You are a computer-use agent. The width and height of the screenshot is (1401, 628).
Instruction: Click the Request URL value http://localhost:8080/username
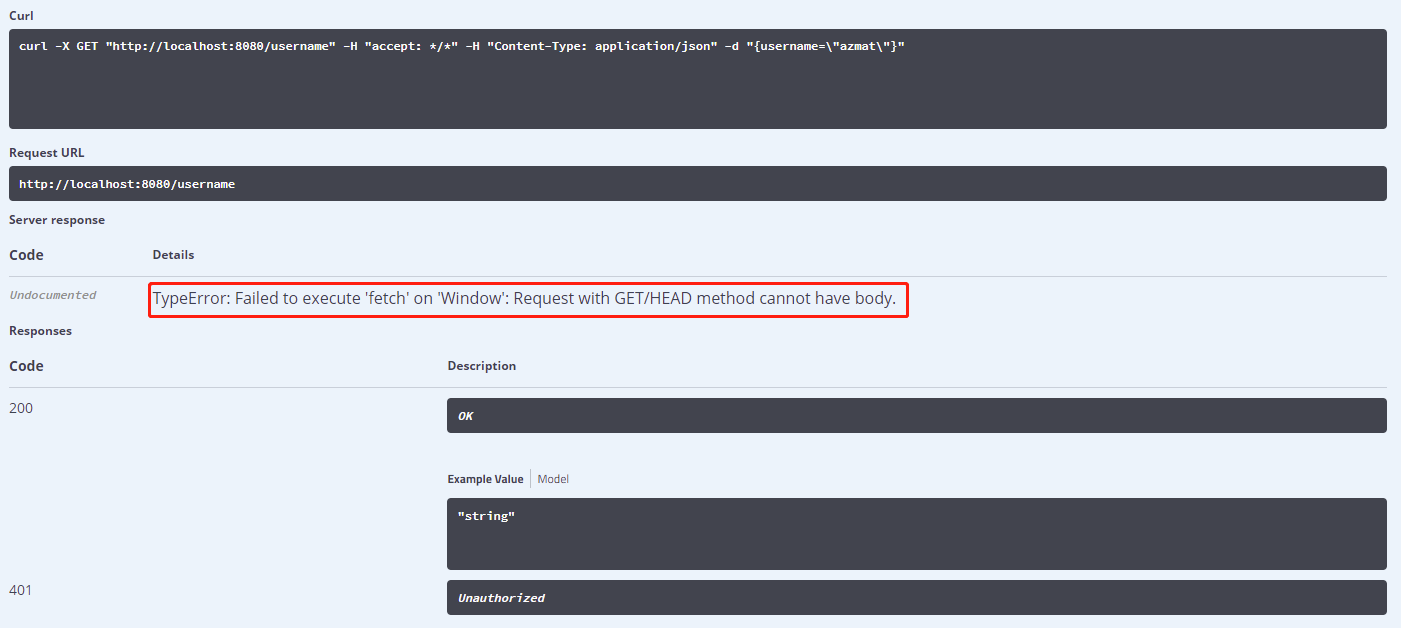click(698, 184)
